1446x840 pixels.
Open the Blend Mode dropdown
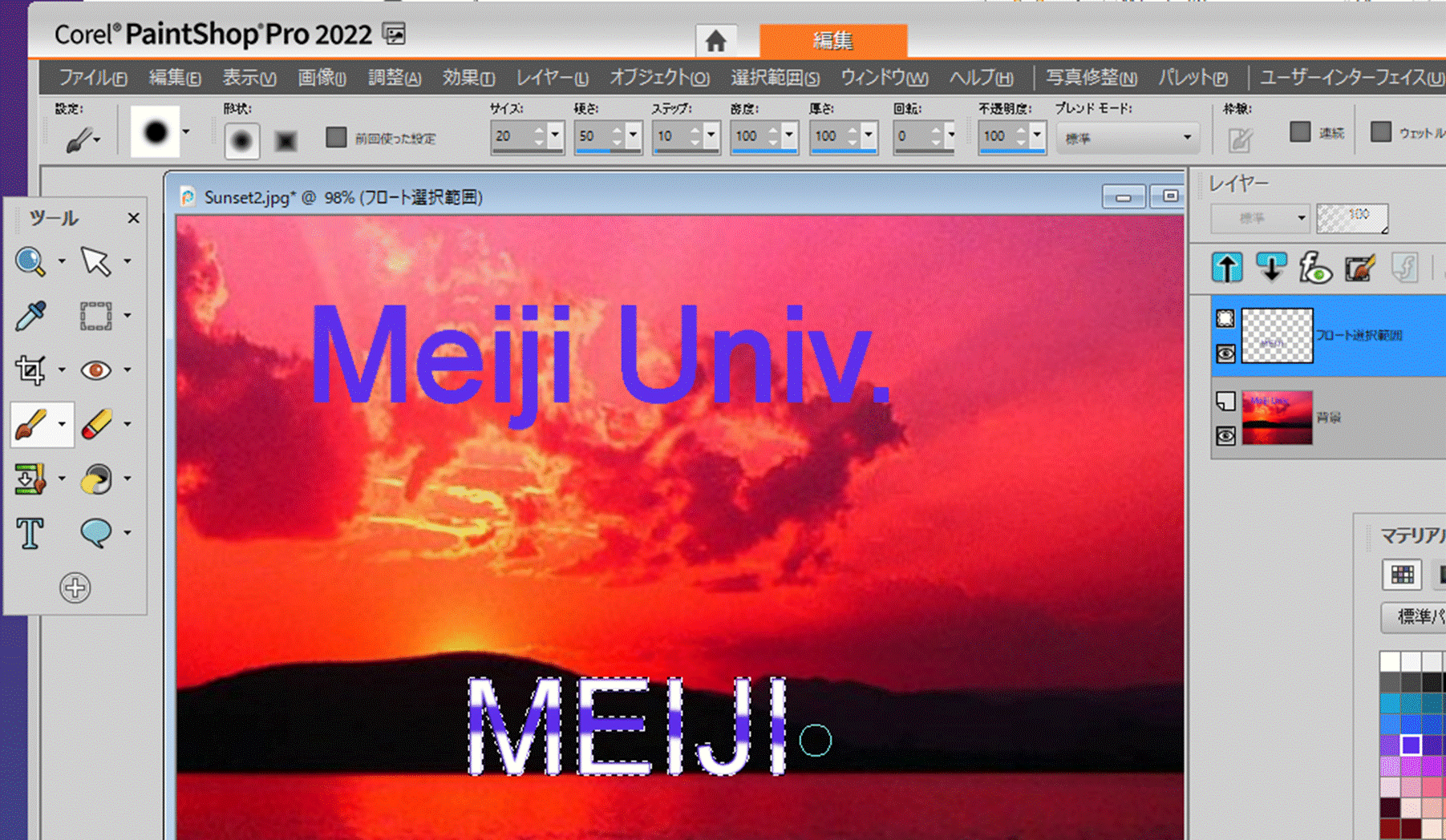[x=1128, y=138]
